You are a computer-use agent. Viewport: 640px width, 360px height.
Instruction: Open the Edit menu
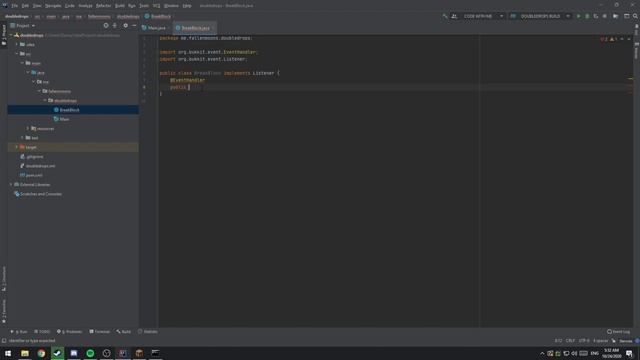[x=25, y=6]
